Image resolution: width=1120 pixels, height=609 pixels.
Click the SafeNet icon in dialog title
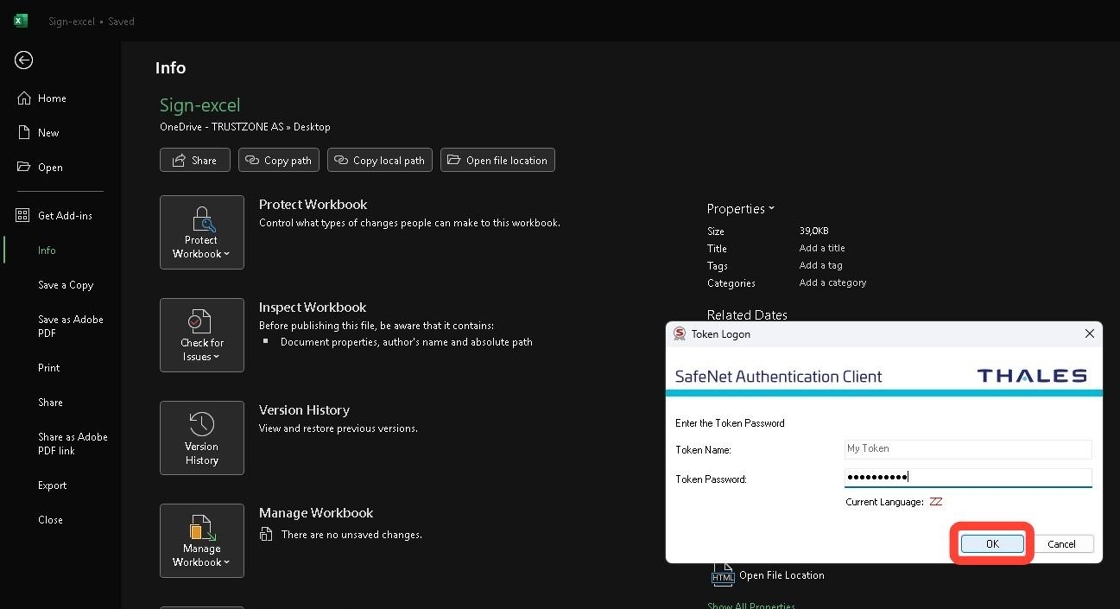(x=679, y=333)
